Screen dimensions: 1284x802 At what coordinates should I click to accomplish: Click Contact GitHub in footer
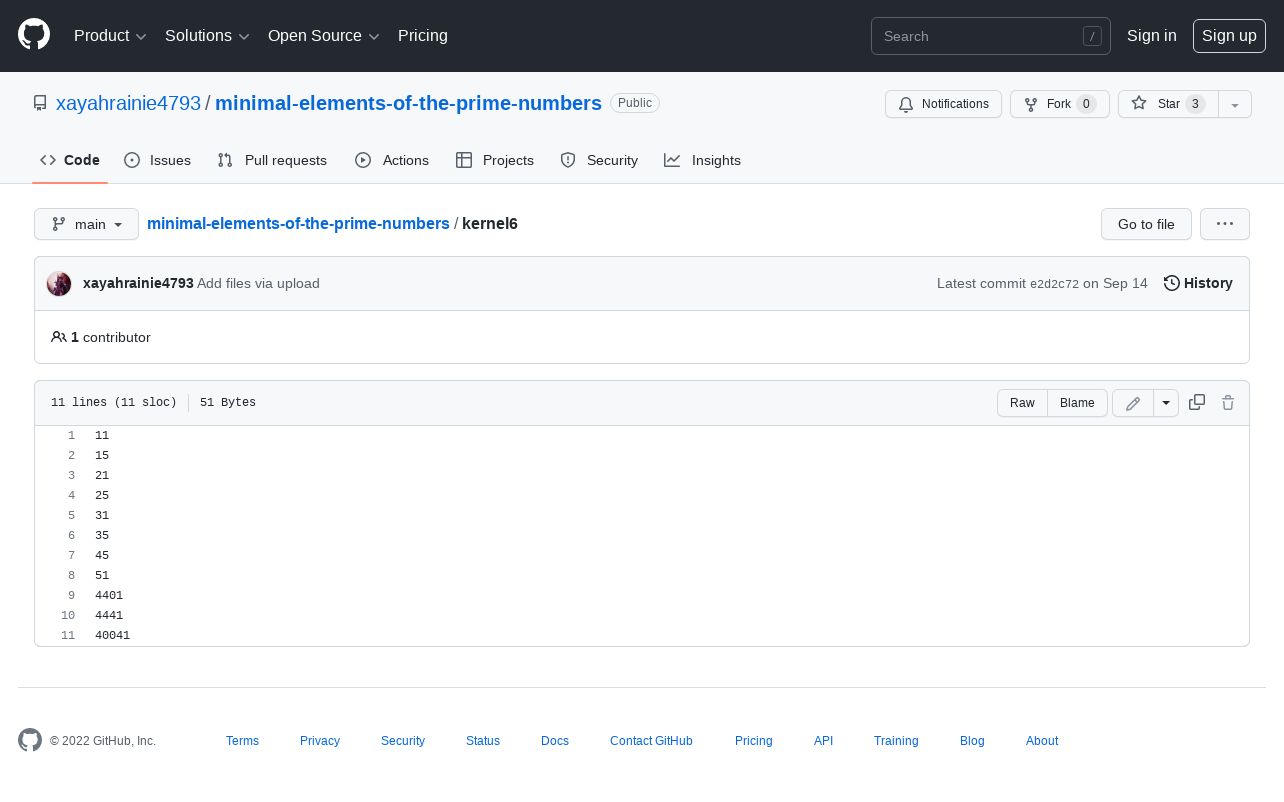pos(651,741)
